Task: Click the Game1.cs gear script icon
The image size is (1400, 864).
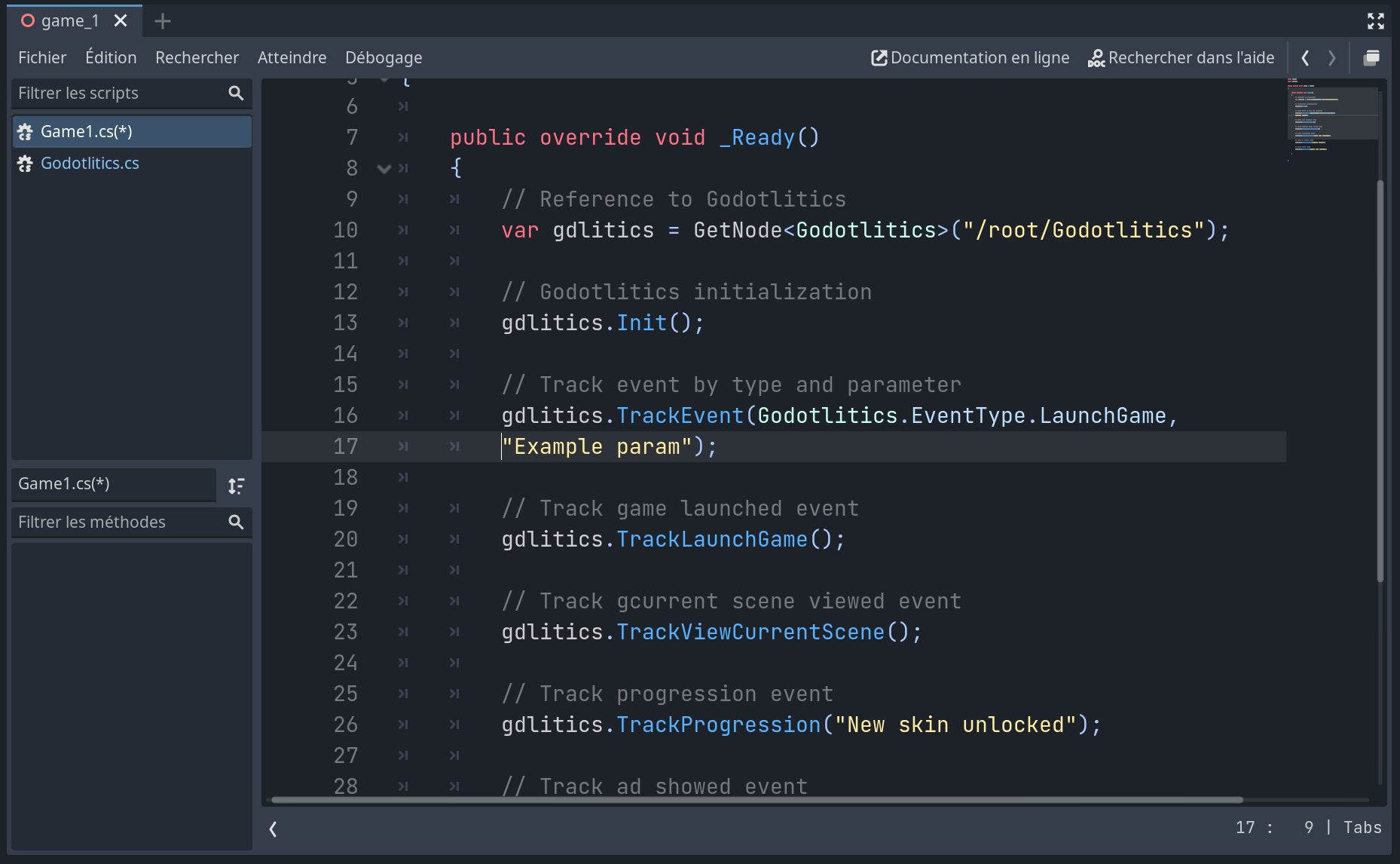Action: point(26,132)
